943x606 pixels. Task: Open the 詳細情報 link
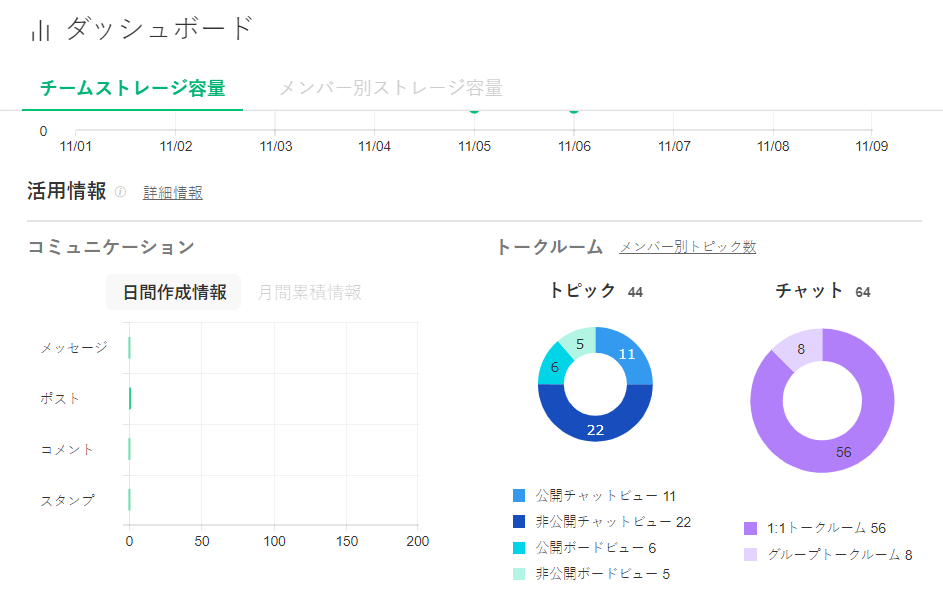pyautogui.click(x=173, y=193)
